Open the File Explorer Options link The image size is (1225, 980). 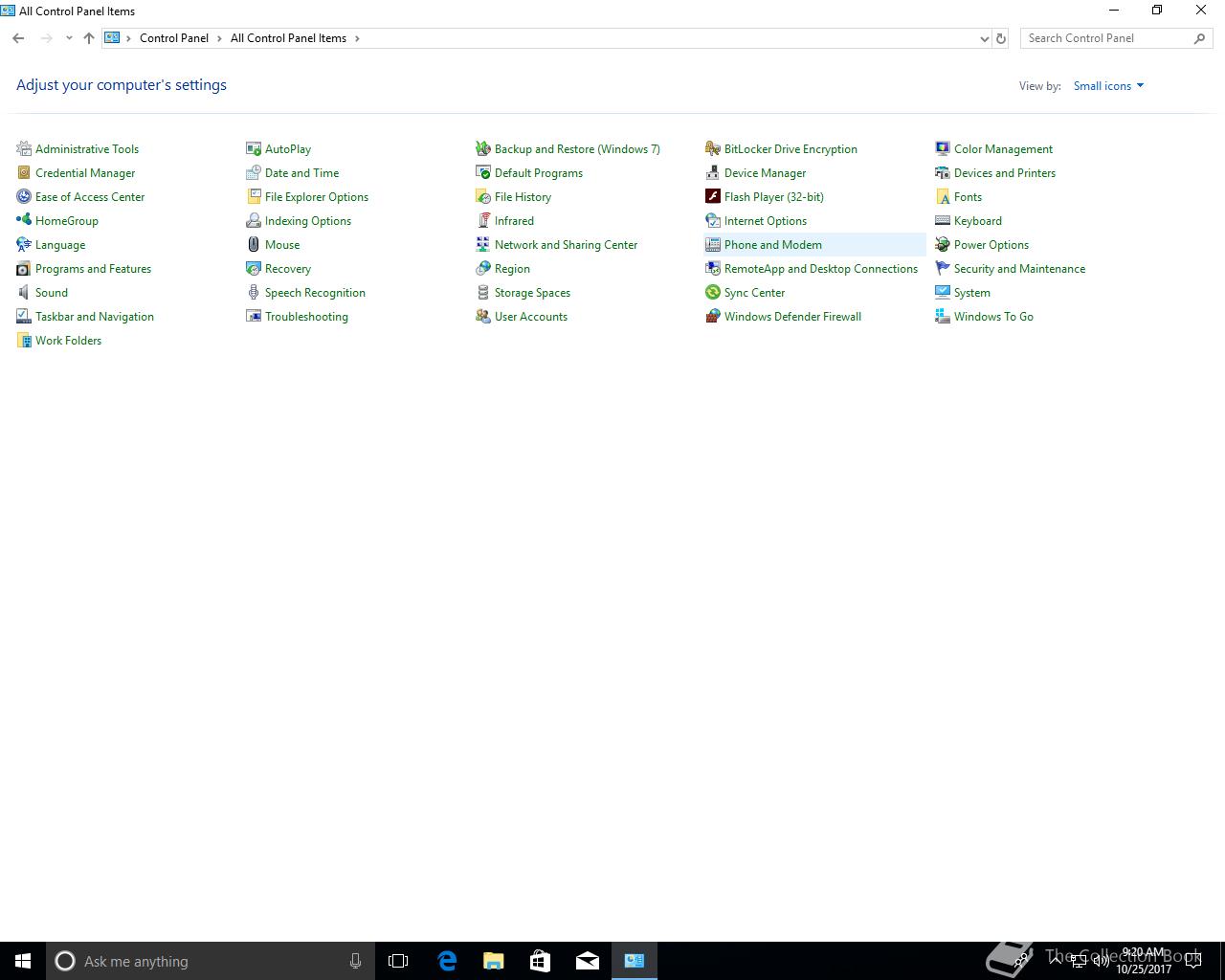317,196
